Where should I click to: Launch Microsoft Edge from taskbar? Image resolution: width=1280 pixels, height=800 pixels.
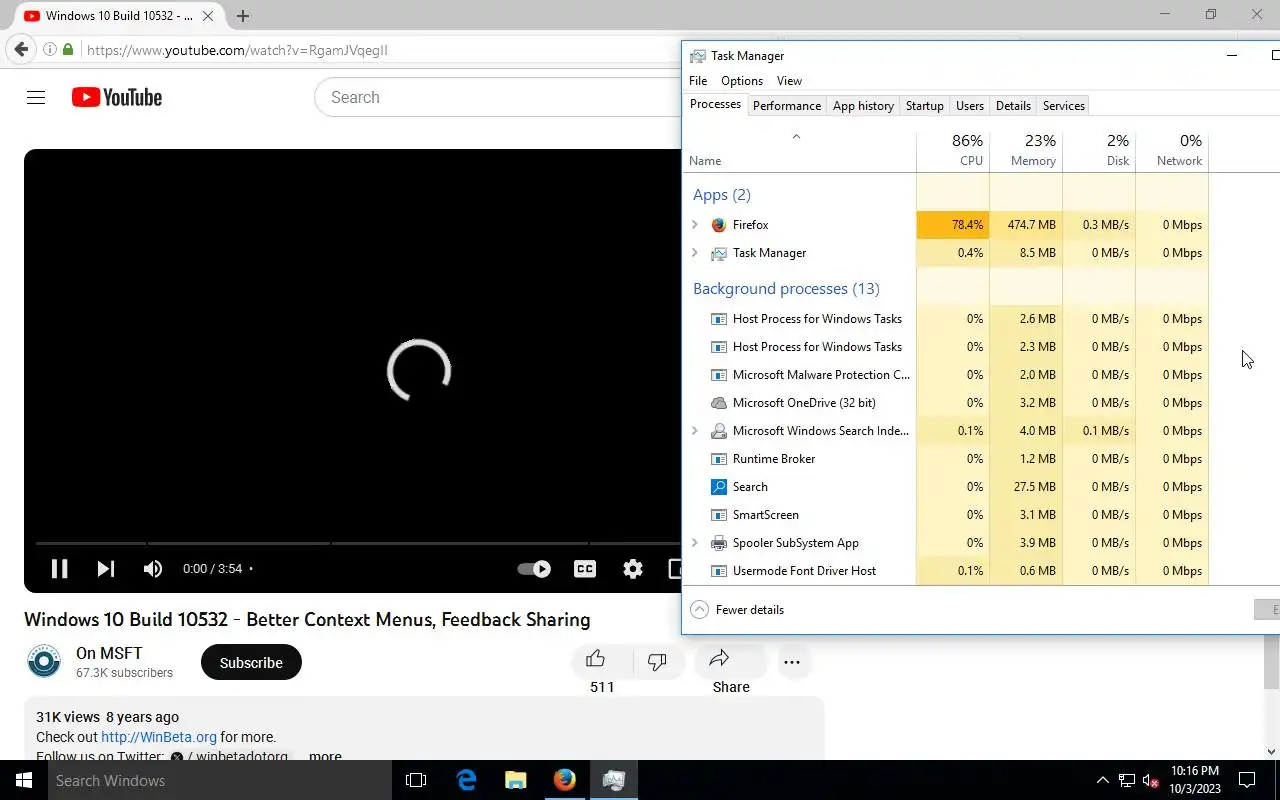click(466, 780)
